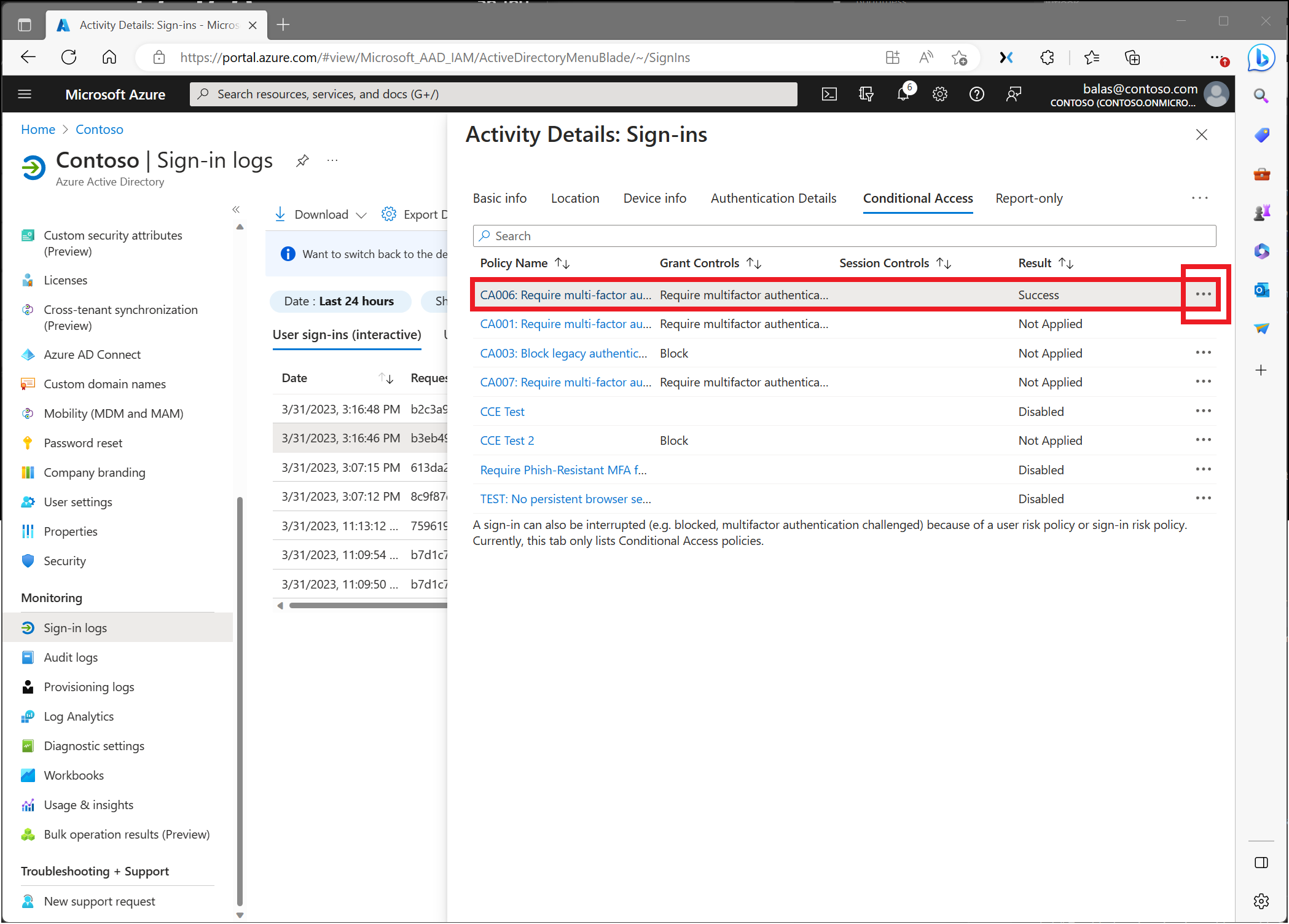
Task: Open Audit logs in the sidebar
Action: pyautogui.click(x=71, y=657)
